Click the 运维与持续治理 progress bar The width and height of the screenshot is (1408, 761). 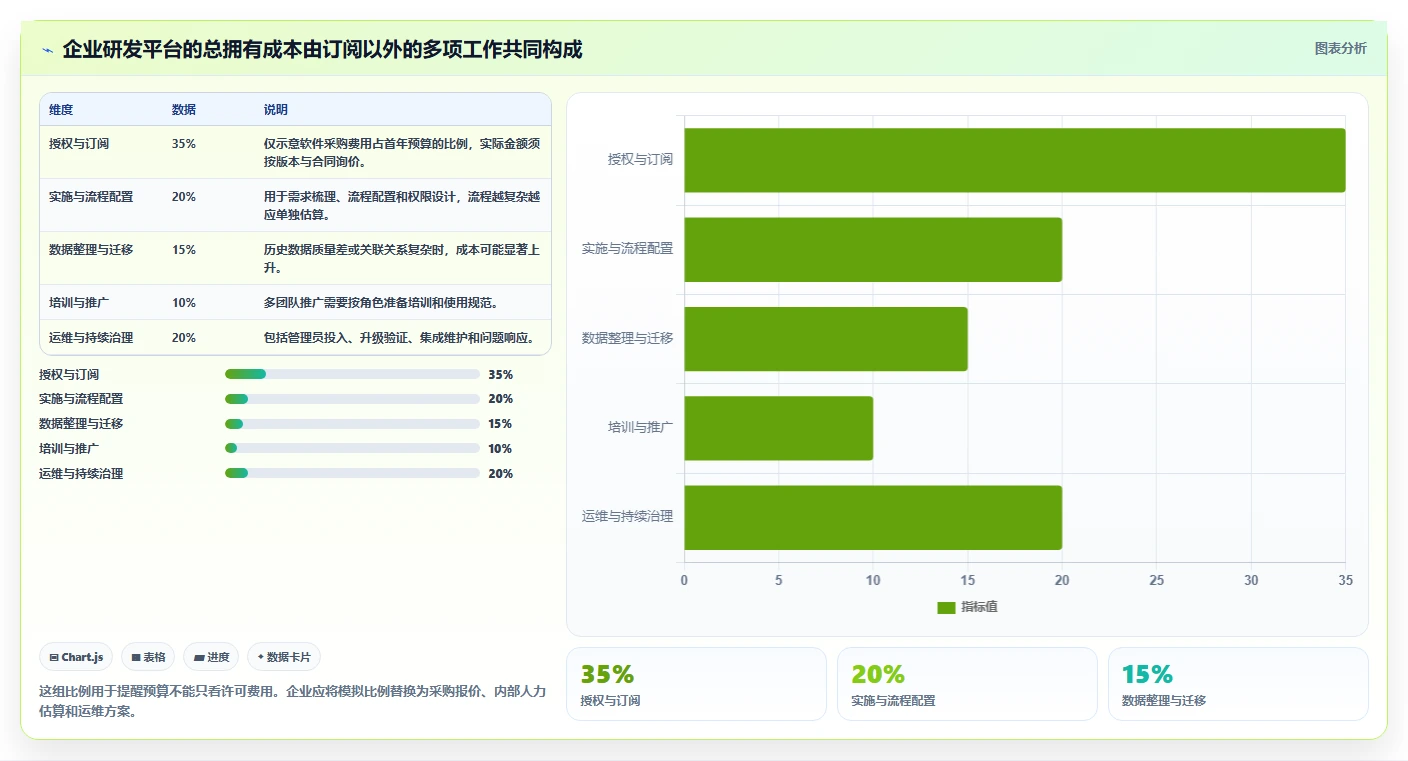352,473
